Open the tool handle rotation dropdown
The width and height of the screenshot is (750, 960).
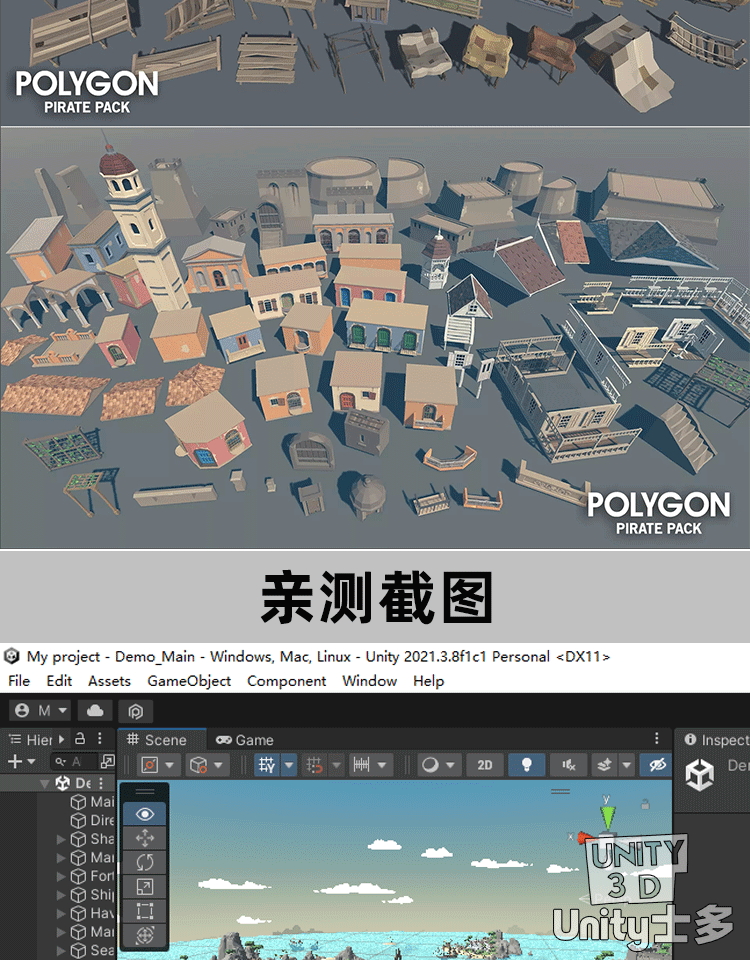[206, 765]
